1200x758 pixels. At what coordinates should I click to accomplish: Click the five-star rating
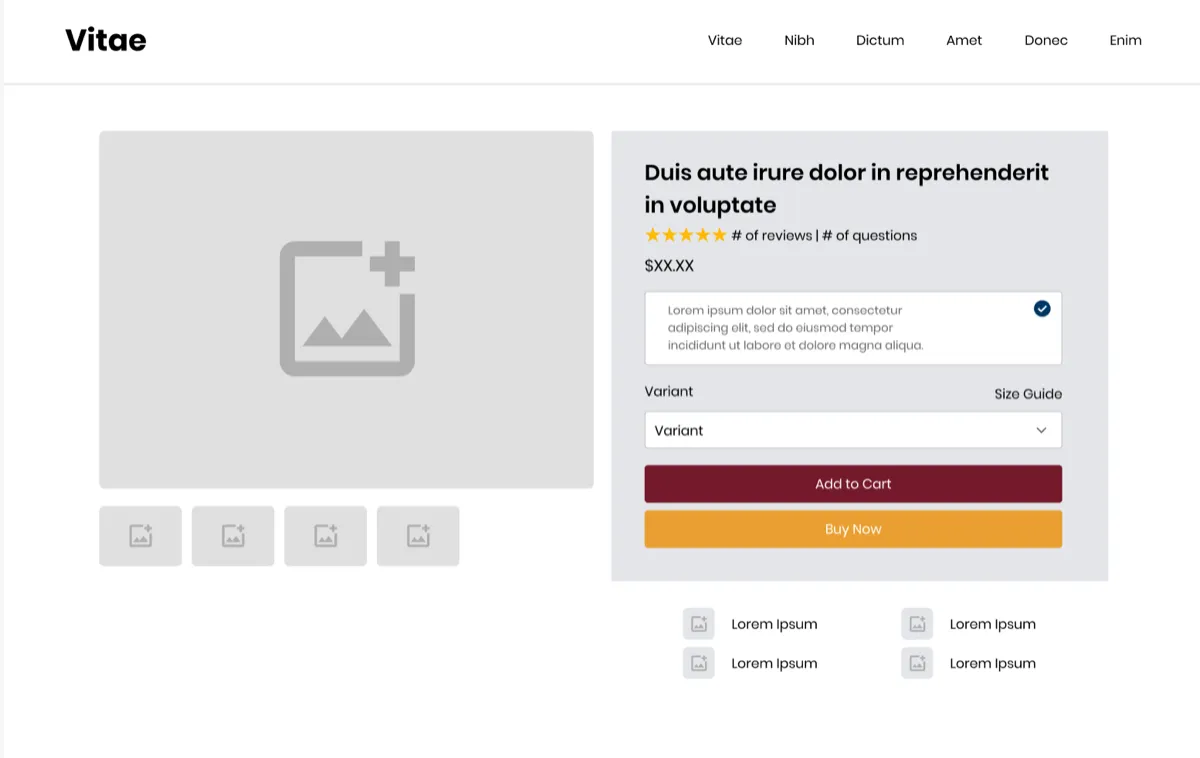pyautogui.click(x=686, y=235)
